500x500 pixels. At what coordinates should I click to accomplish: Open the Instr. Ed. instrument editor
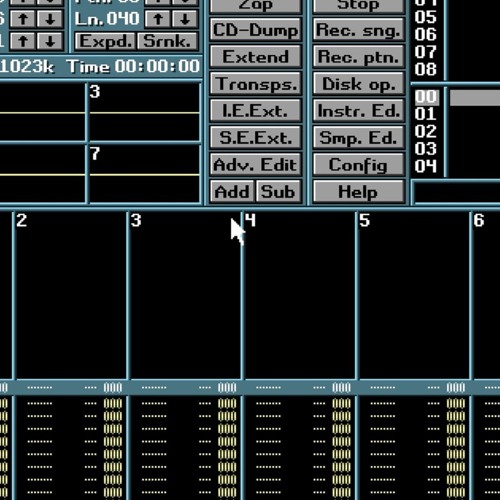pos(359,110)
